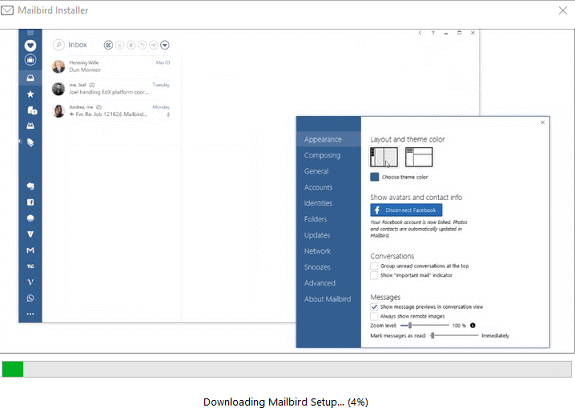The height and width of the screenshot is (412, 575).
Task: Click the hamburger menu icon atop the sidebar
Action: pos(30,33)
